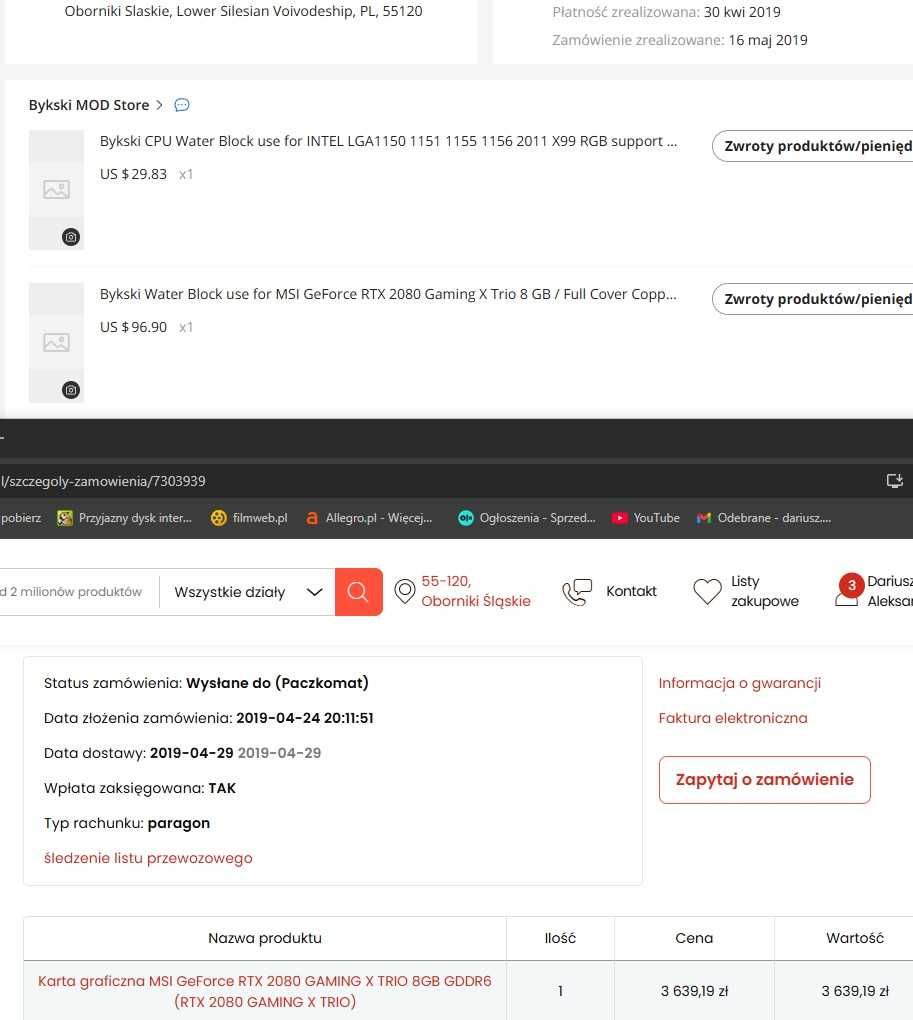Open the Bykski MOD Store link
Screen dimensions: 913x1020
click(x=88, y=105)
